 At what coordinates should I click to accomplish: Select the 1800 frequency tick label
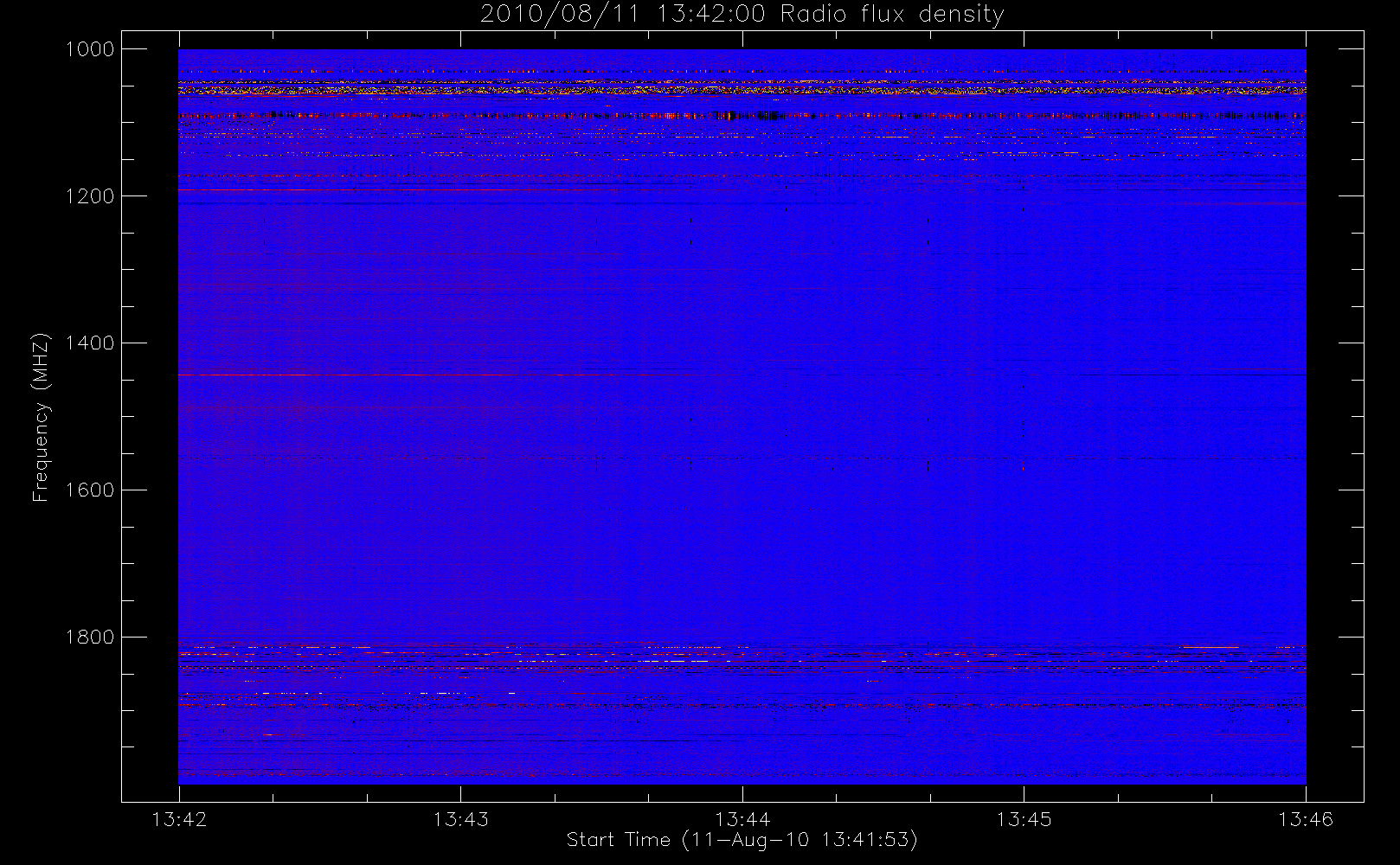pos(90,638)
